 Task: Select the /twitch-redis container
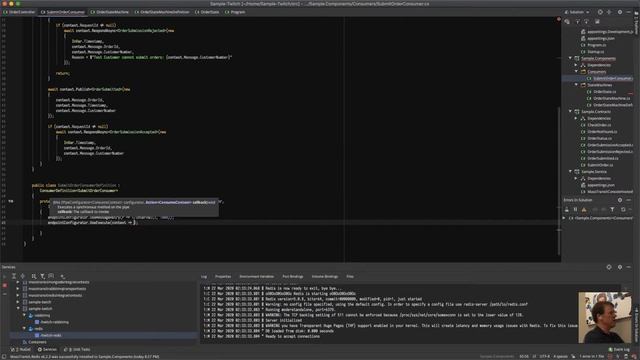(x=48, y=336)
